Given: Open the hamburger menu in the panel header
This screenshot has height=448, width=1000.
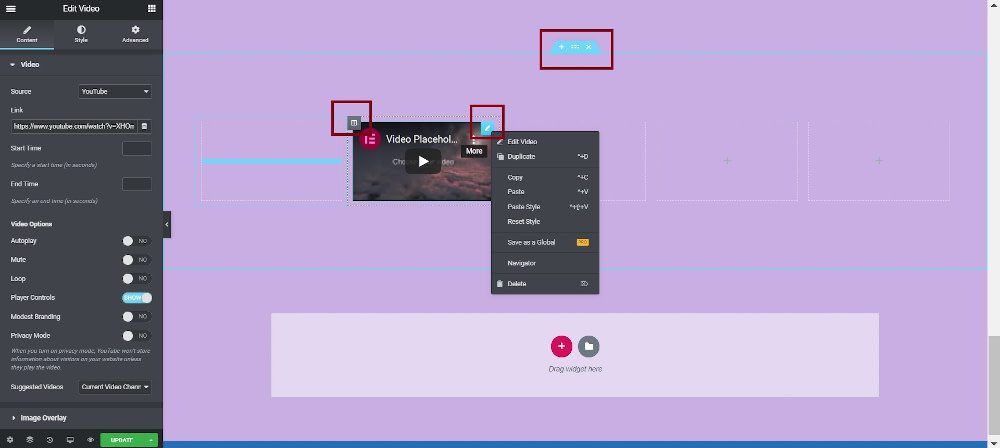Looking at the screenshot, I should click(x=10, y=8).
